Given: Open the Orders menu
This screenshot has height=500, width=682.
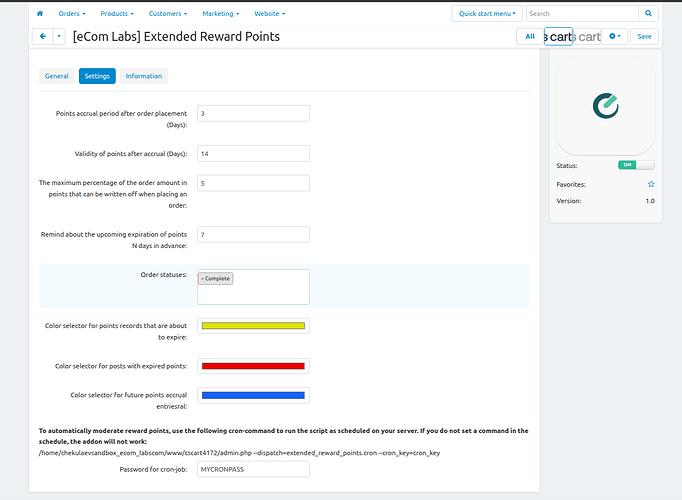Looking at the screenshot, I should tap(72, 13).
